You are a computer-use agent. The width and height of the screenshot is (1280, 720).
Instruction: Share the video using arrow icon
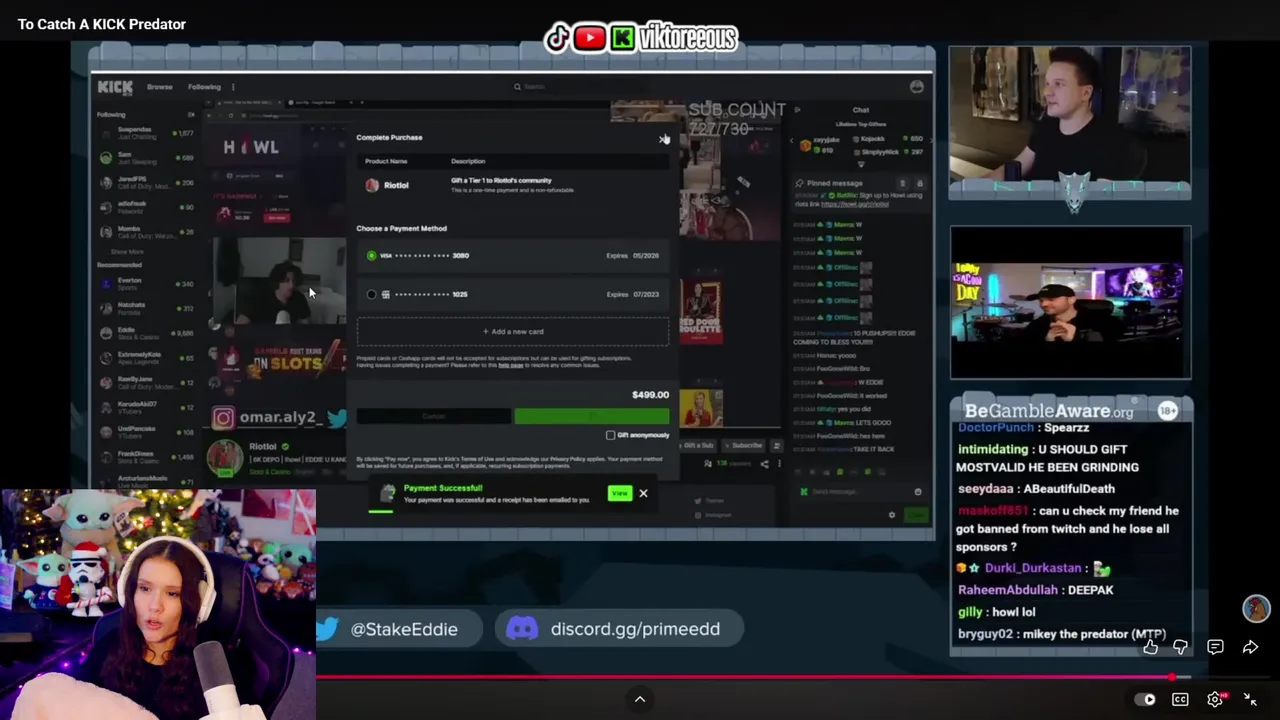[x=1250, y=647]
